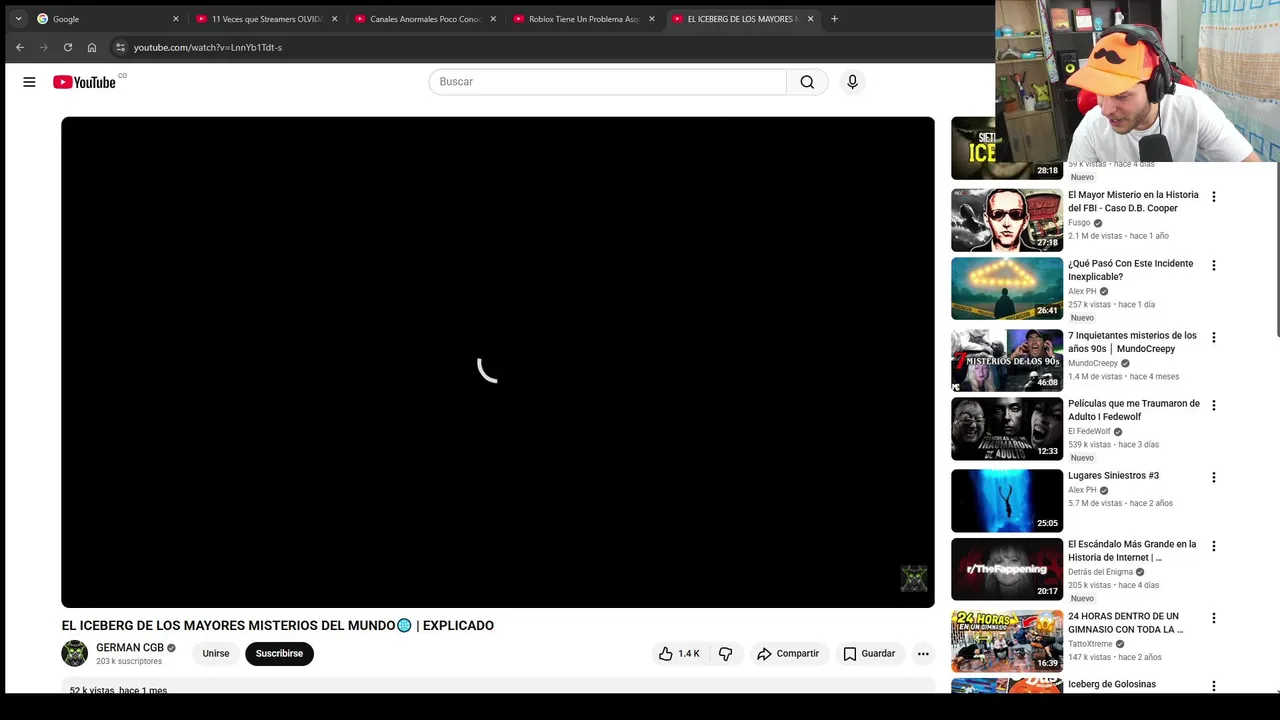Image resolution: width=1280 pixels, height=720 pixels.
Task: Dislike the video with thumbs down
Action: tap(726, 654)
